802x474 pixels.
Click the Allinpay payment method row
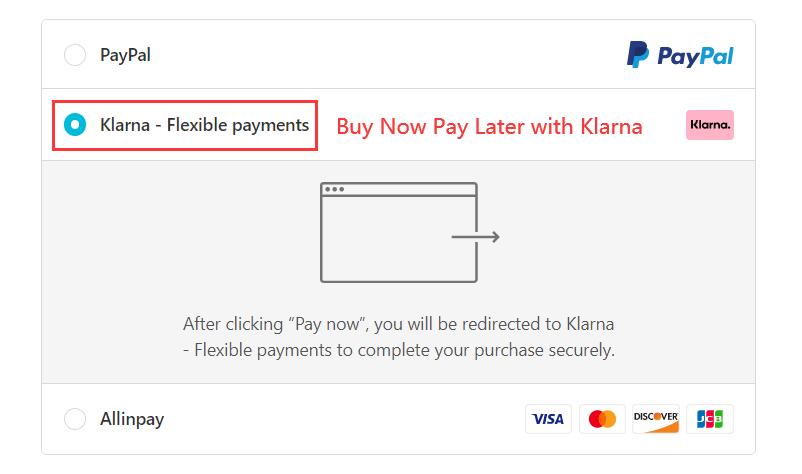click(x=398, y=419)
